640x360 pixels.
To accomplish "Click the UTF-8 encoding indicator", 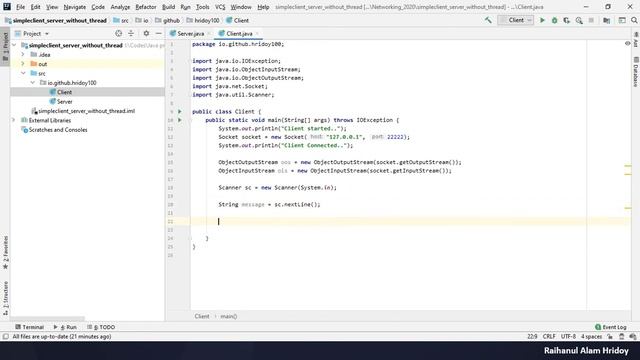I will 568,337.
